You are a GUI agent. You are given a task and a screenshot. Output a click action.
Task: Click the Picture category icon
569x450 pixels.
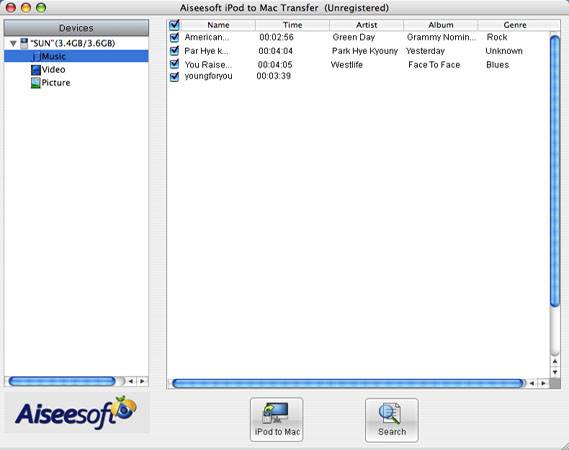coord(36,83)
